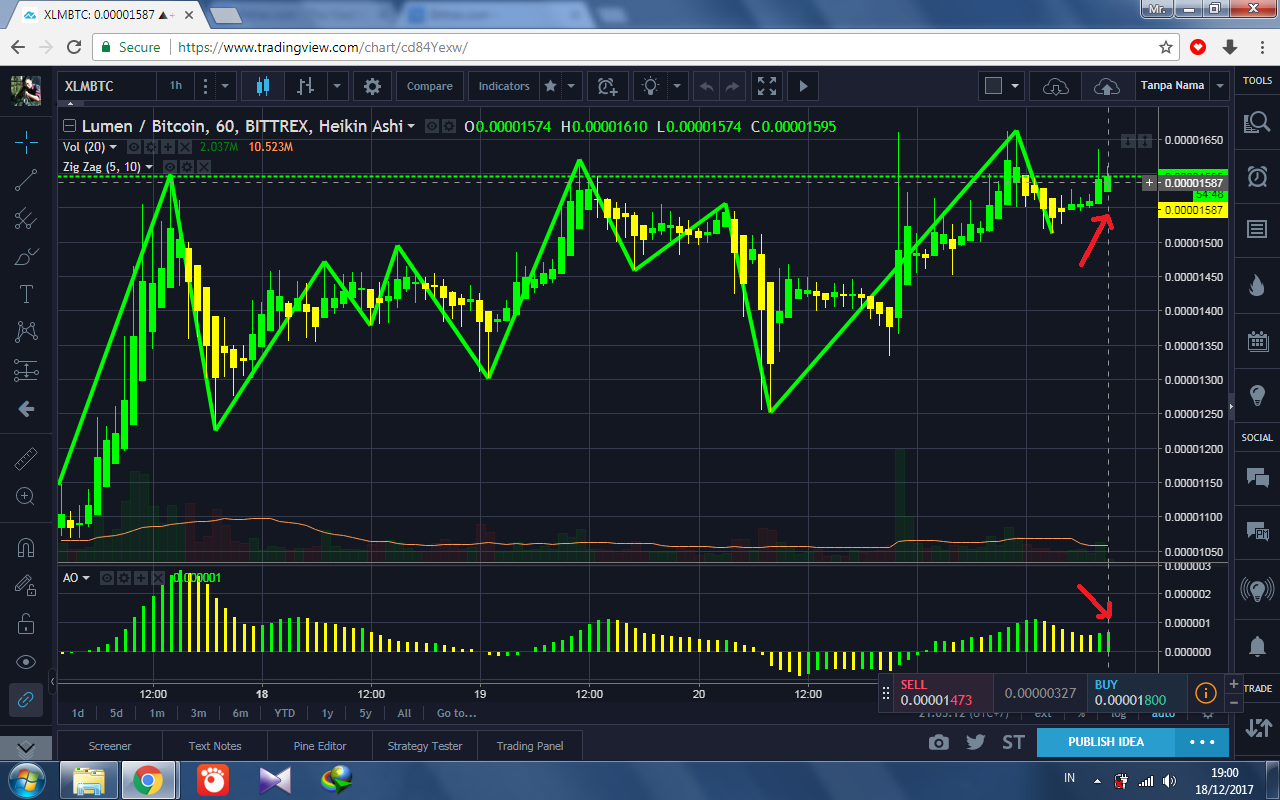
Task: Open the dropdown beside the lightbulb icon
Action: [x=678, y=86]
